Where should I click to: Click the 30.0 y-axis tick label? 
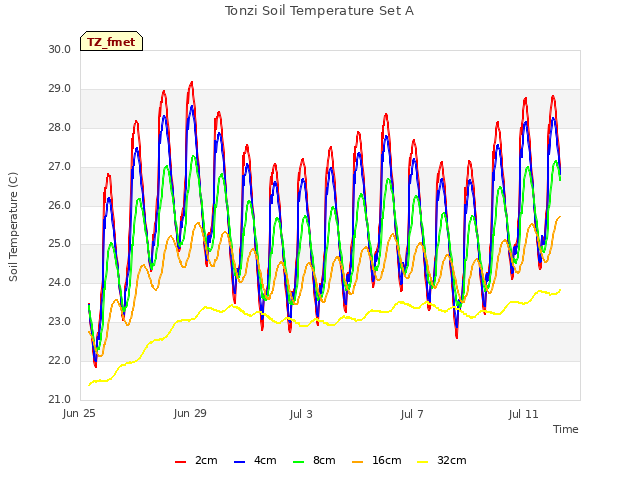point(60,49)
